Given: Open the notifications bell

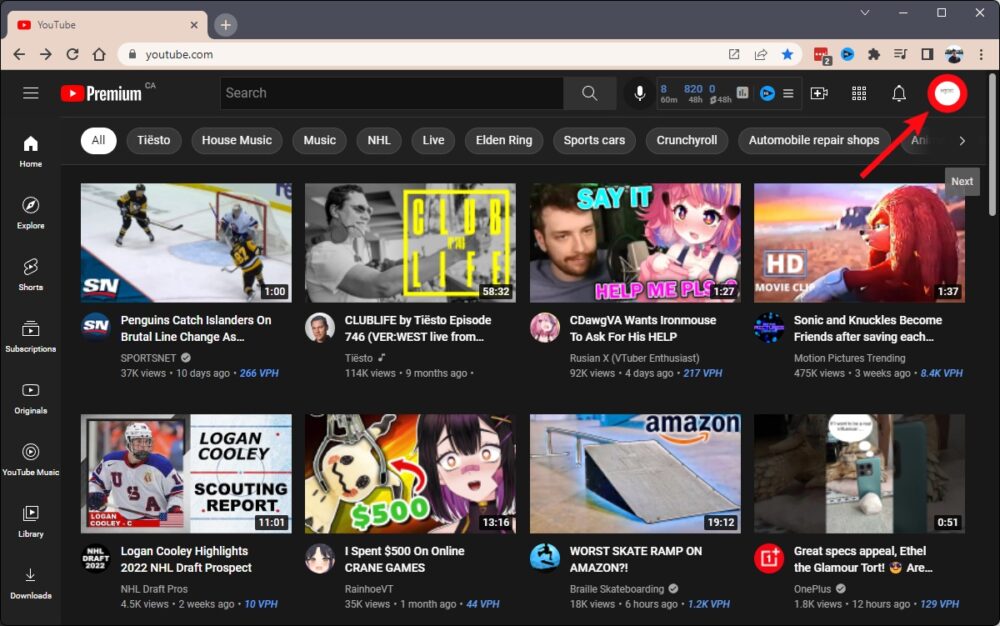Looking at the screenshot, I should (x=899, y=93).
